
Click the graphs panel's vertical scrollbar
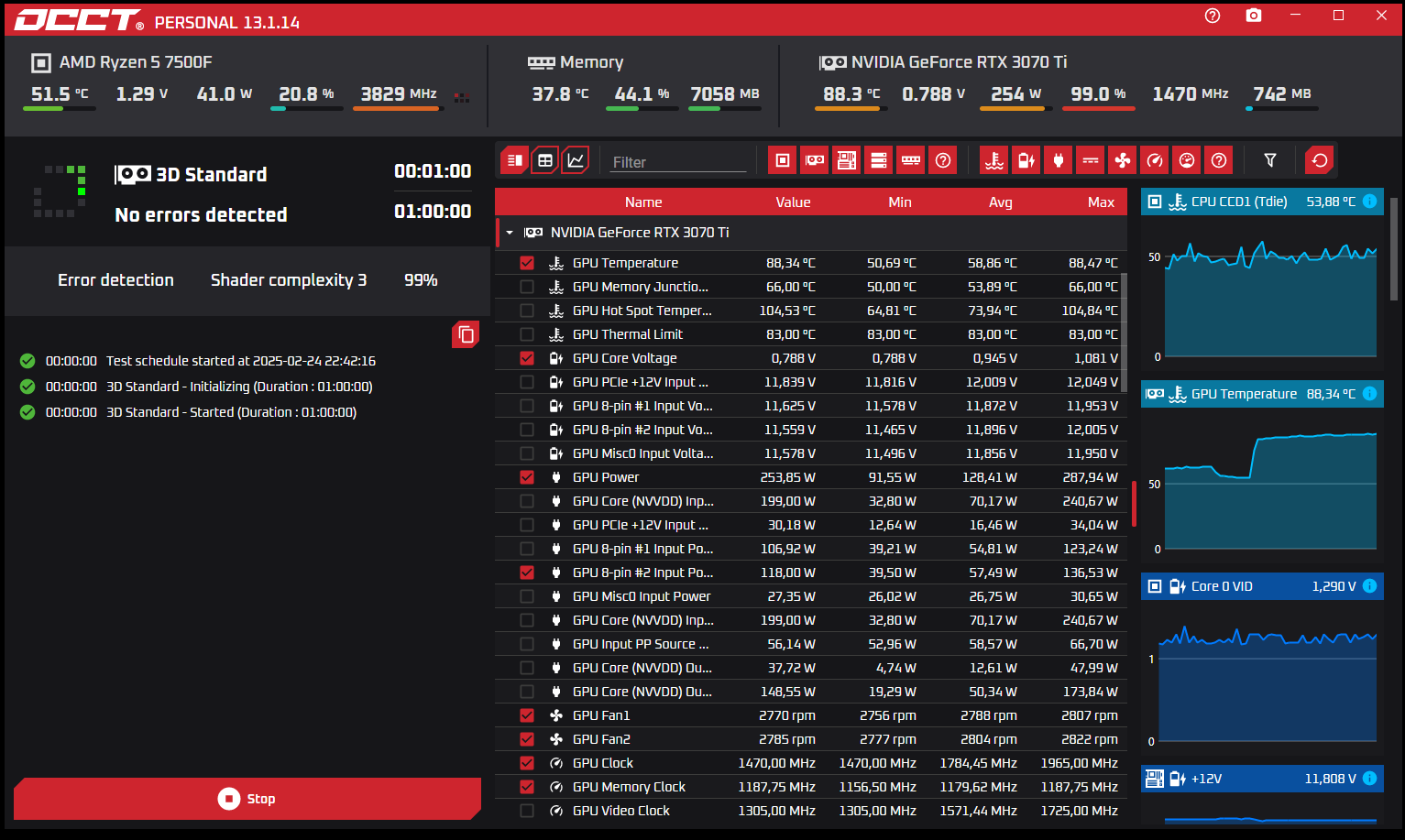click(x=1394, y=249)
